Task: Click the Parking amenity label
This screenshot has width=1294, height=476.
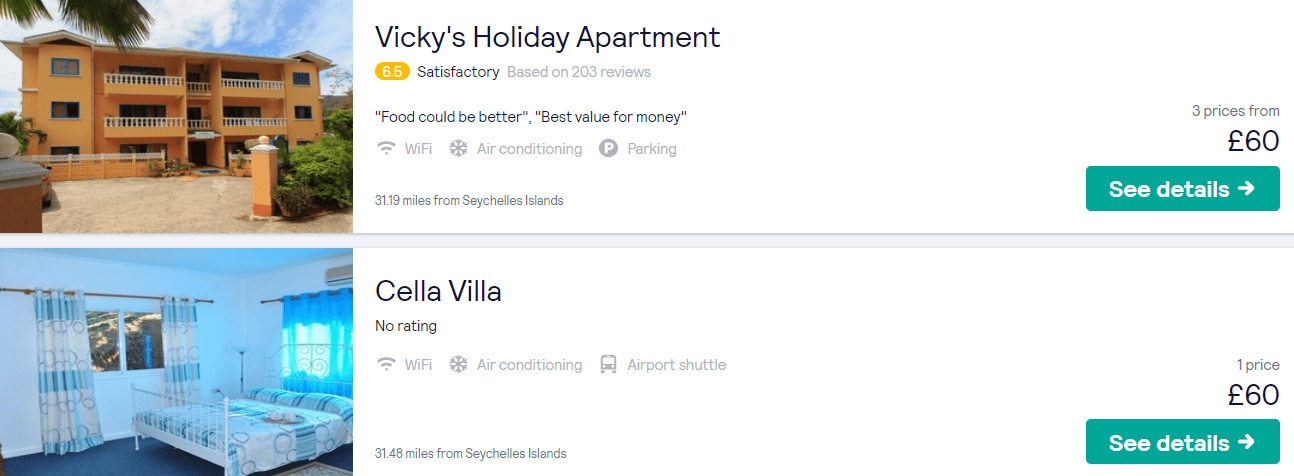Action: pyautogui.click(x=652, y=149)
